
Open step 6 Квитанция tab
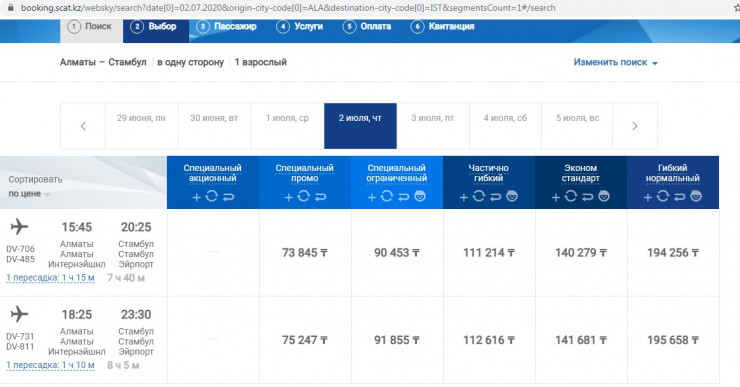coord(443,26)
